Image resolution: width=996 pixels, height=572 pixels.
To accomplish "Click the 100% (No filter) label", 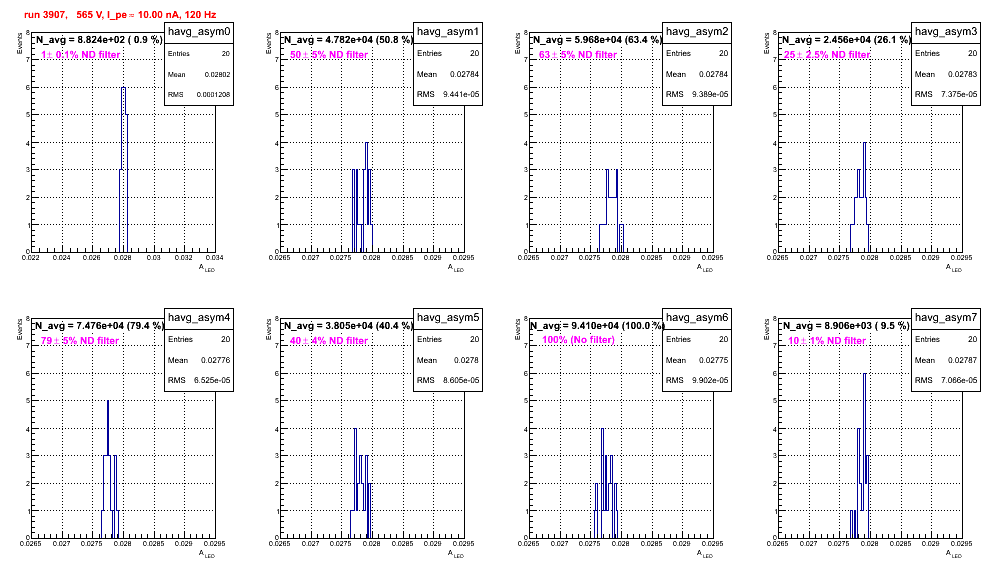I will tap(579, 340).
